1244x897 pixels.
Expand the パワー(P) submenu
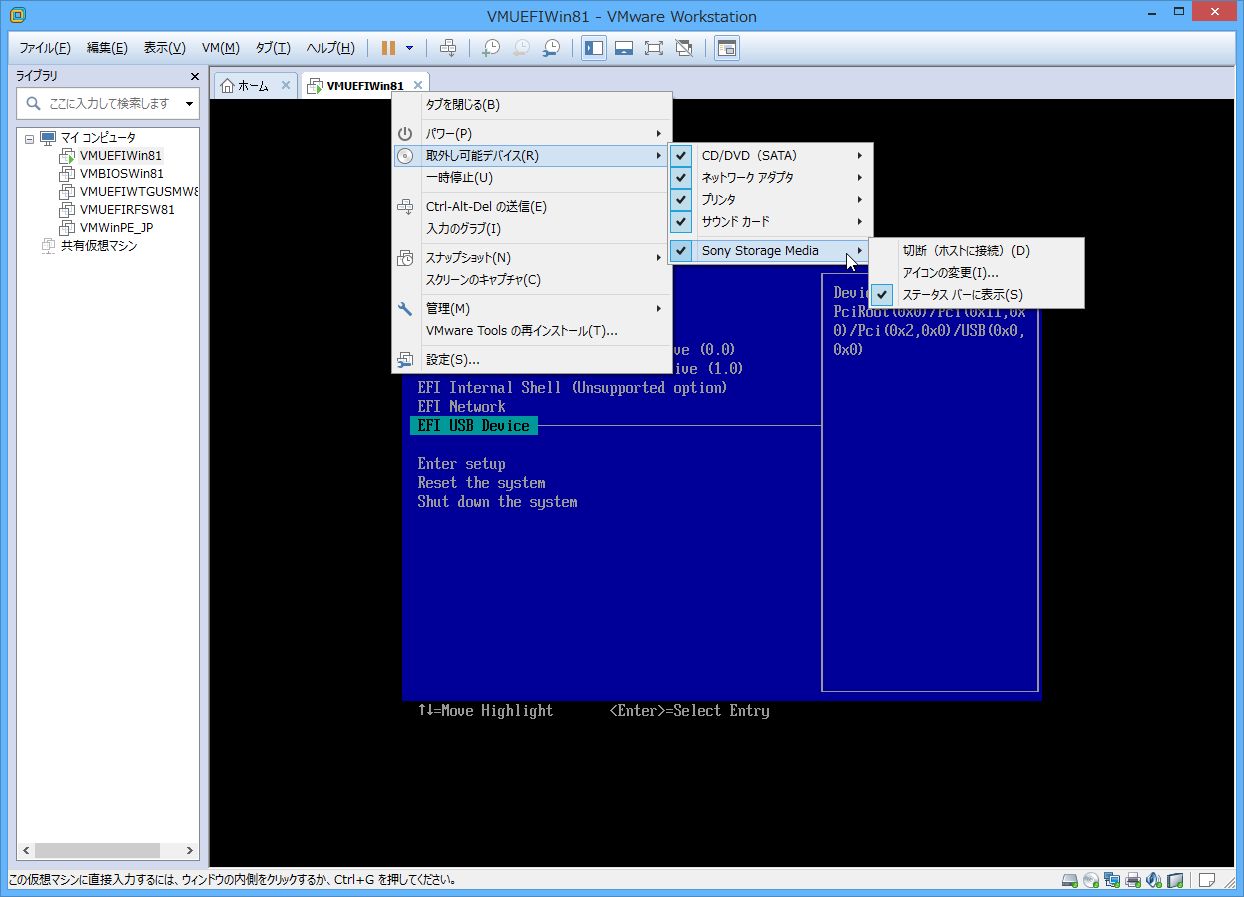point(531,133)
